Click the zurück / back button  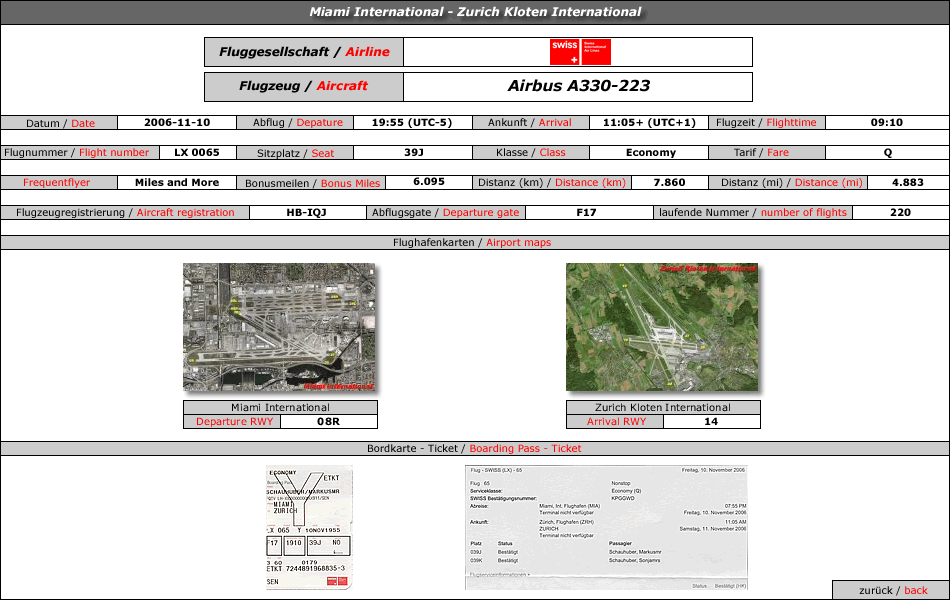tap(892, 590)
